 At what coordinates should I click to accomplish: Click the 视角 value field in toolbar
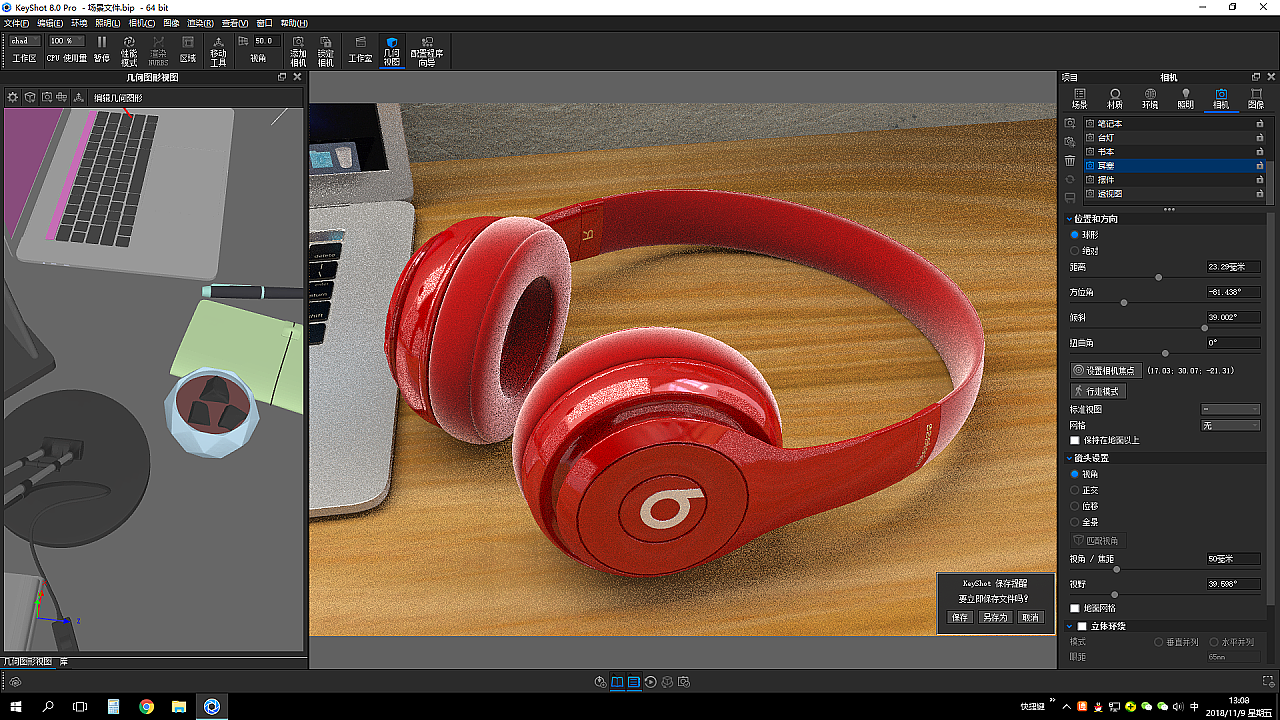coord(265,41)
